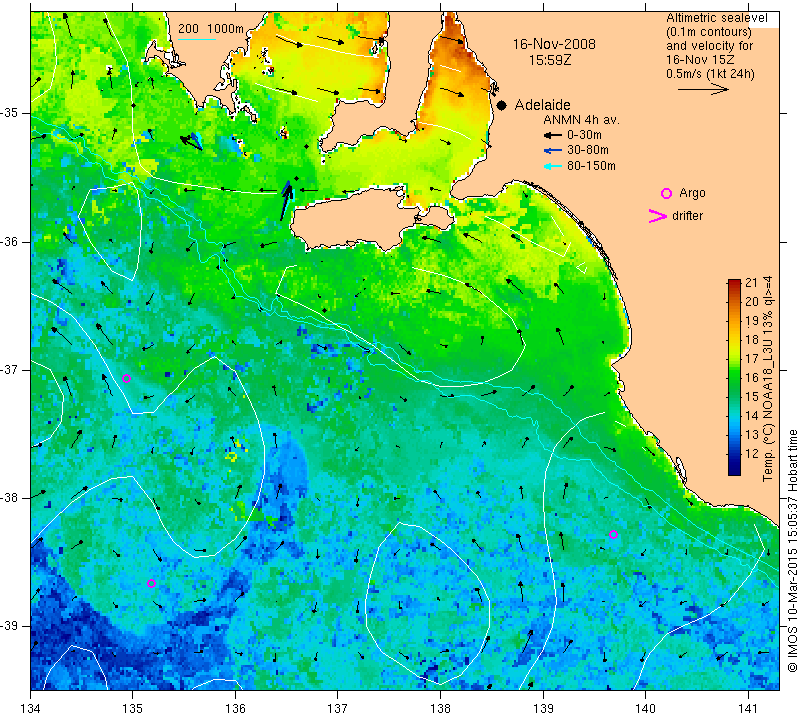The height and width of the screenshot is (720, 800).
Task: Click the 21 degree label on color bar
Action: pyautogui.click(x=752, y=283)
